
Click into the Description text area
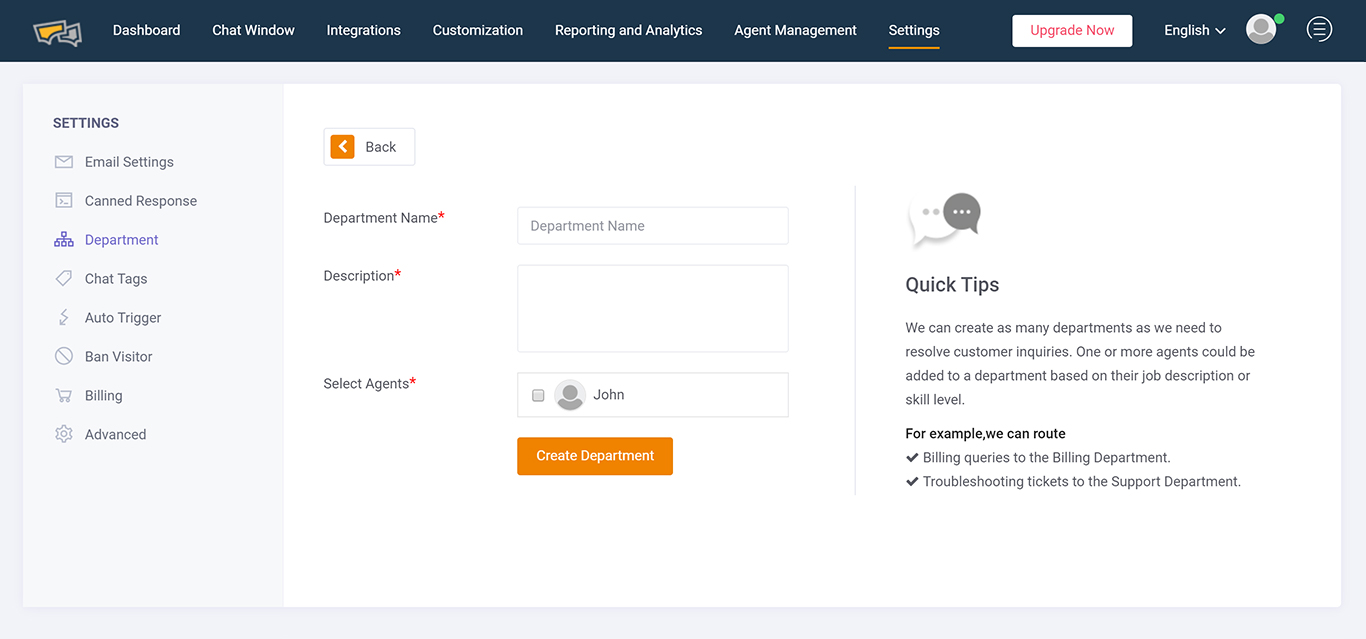pyautogui.click(x=653, y=309)
